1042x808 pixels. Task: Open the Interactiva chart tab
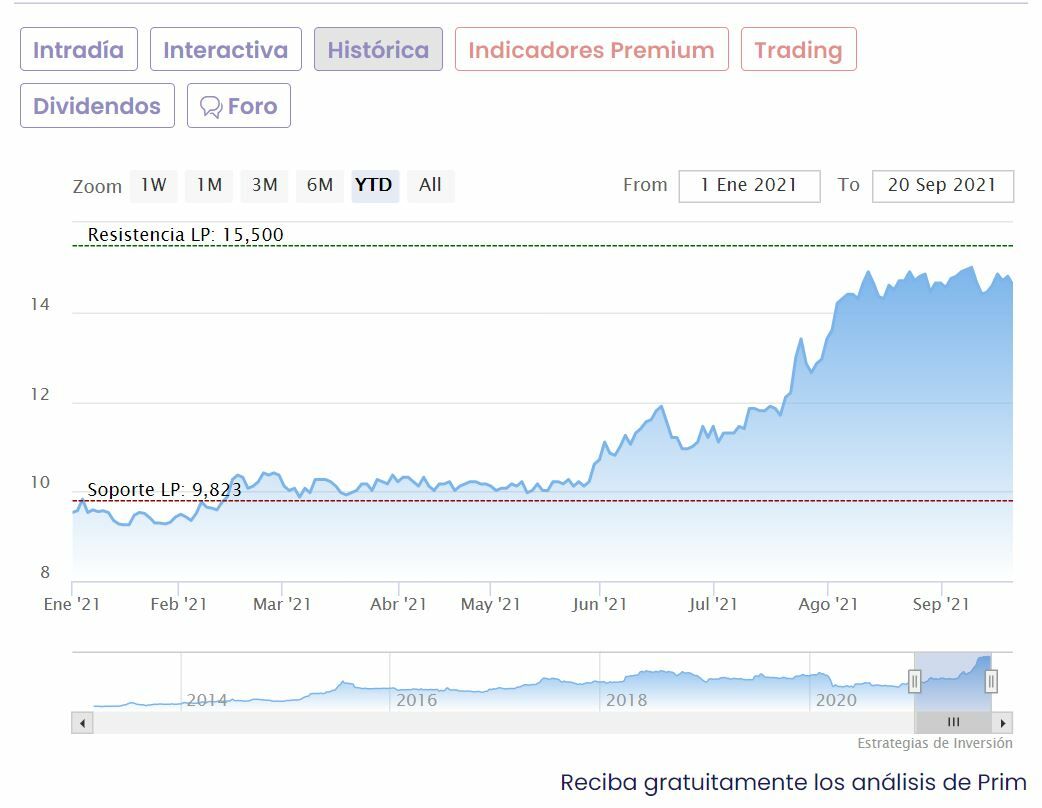coord(225,50)
